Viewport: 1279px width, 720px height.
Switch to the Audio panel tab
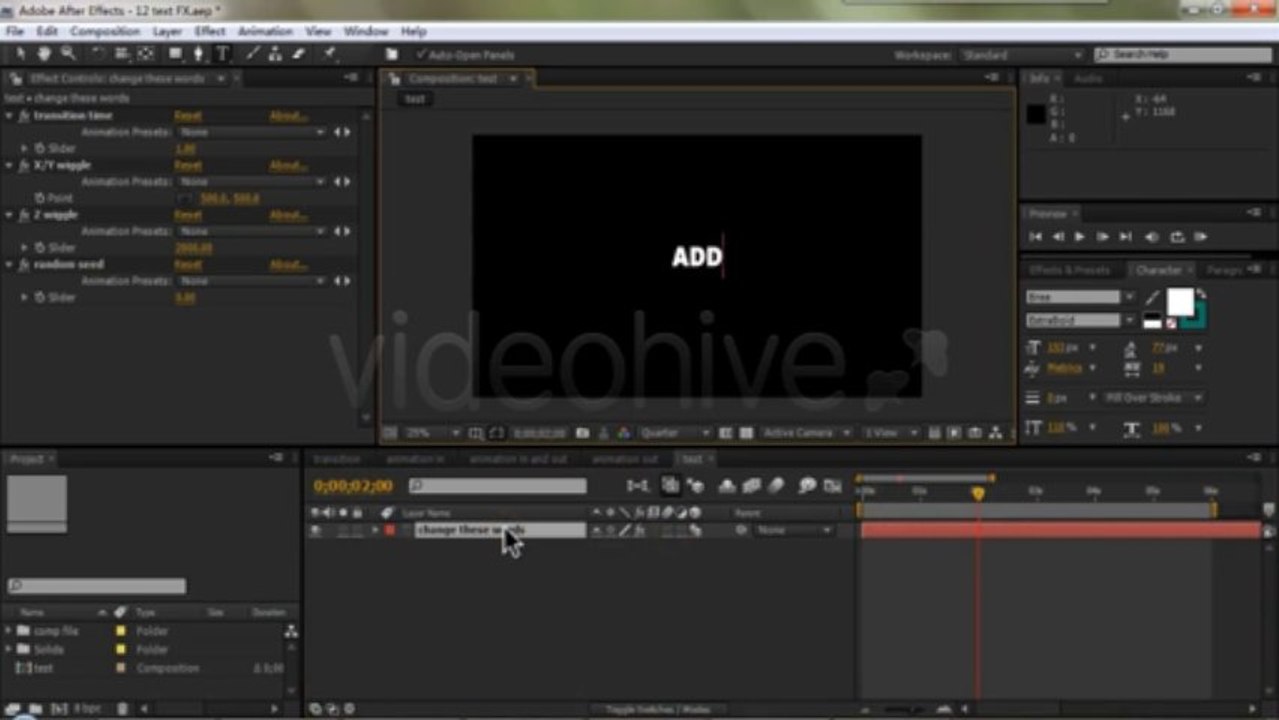click(x=1088, y=79)
